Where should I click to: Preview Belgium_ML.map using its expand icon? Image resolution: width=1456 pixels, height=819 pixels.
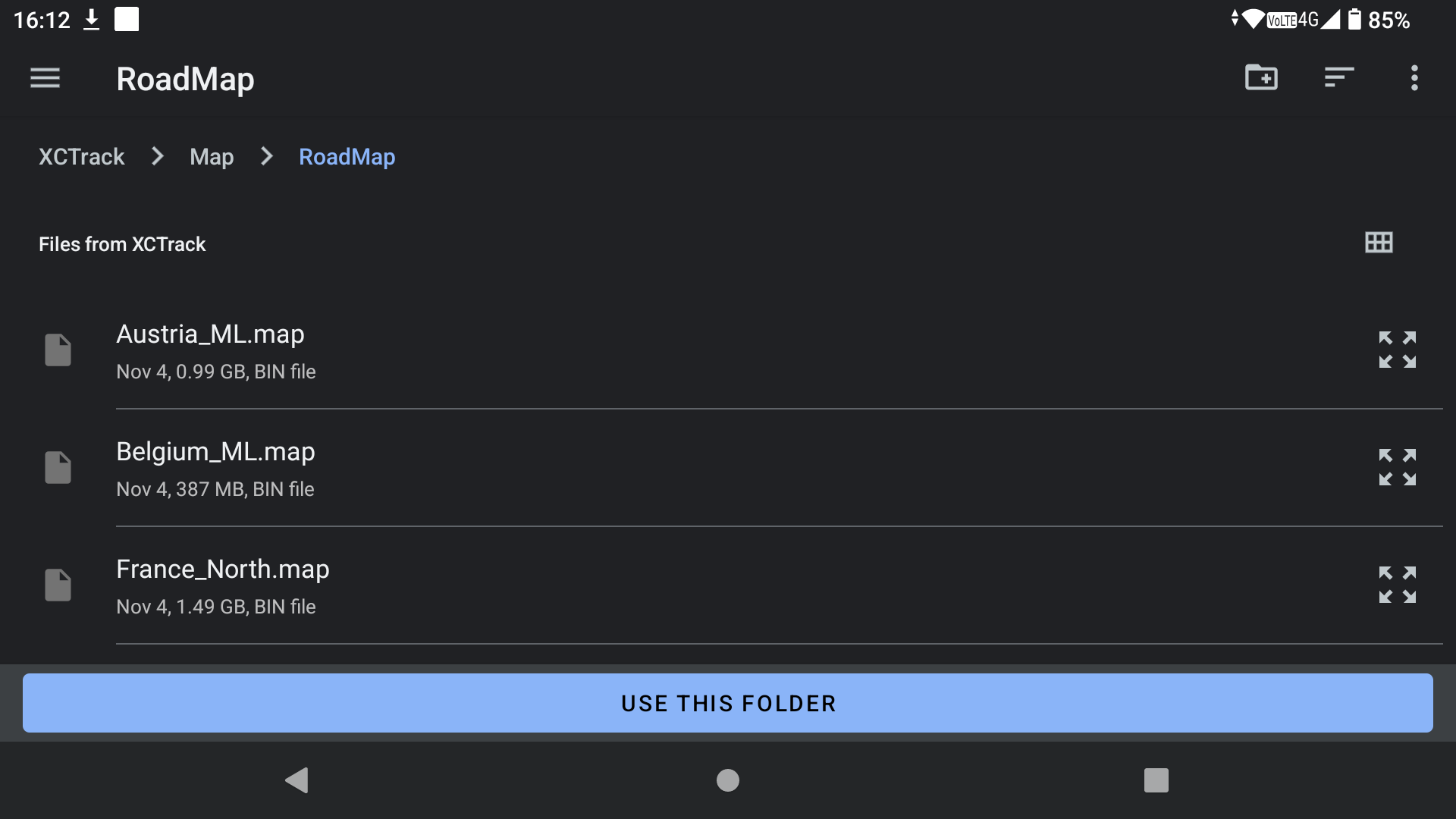click(1397, 468)
